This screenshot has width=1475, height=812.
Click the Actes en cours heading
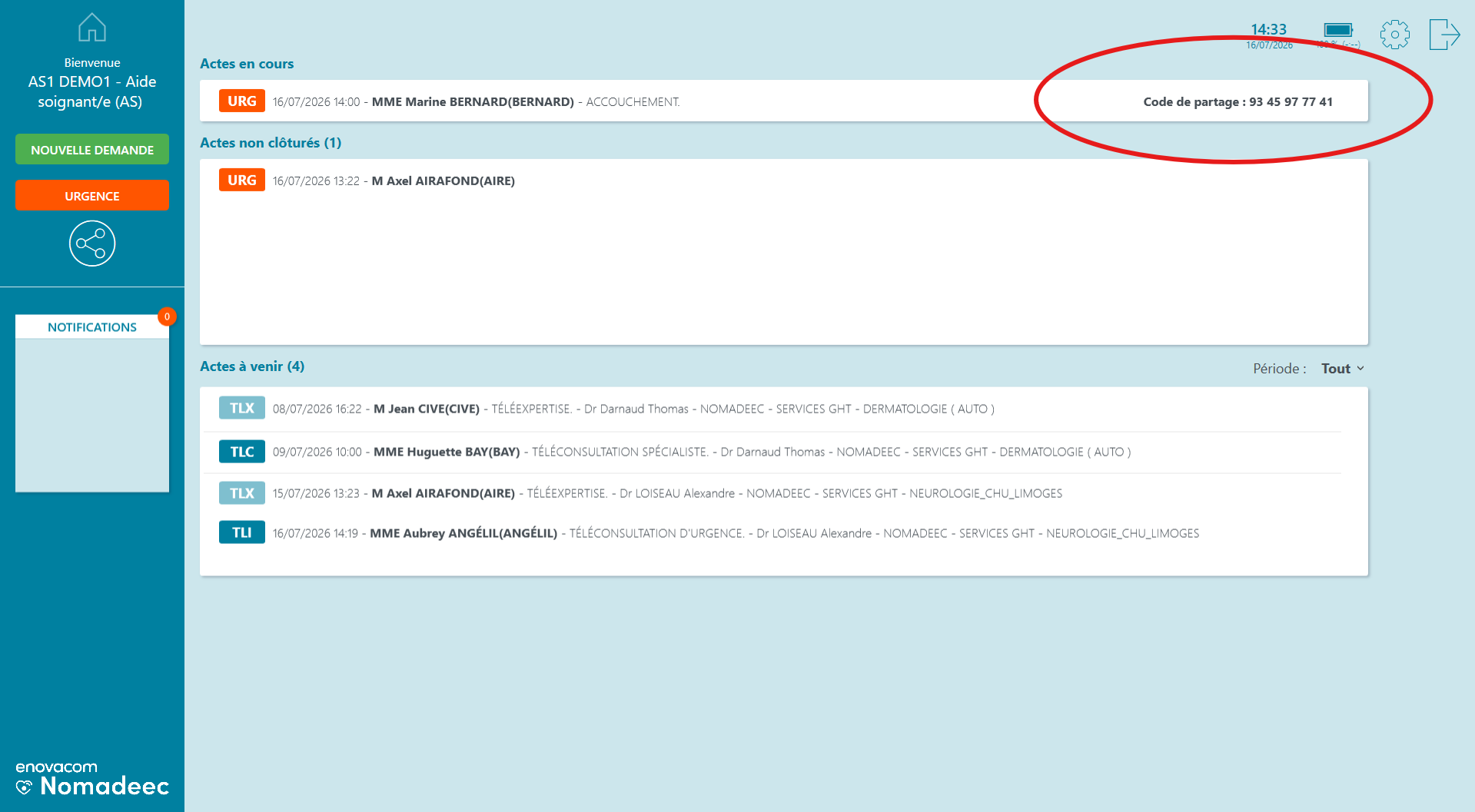[x=247, y=64]
